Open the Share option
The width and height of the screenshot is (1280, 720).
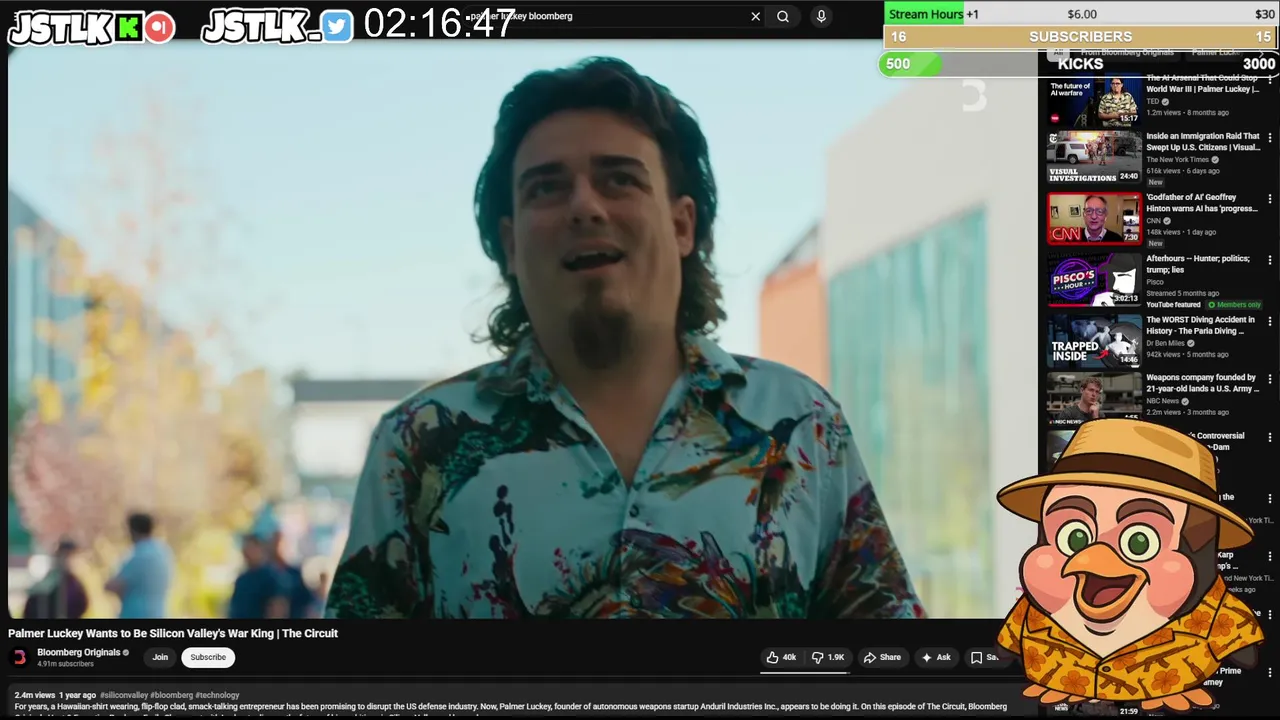coord(882,657)
